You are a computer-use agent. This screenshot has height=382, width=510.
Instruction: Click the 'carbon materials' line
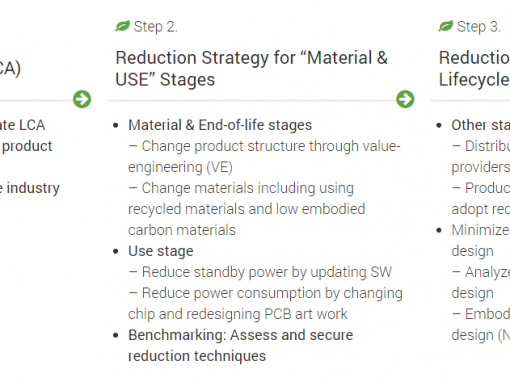click(182, 230)
